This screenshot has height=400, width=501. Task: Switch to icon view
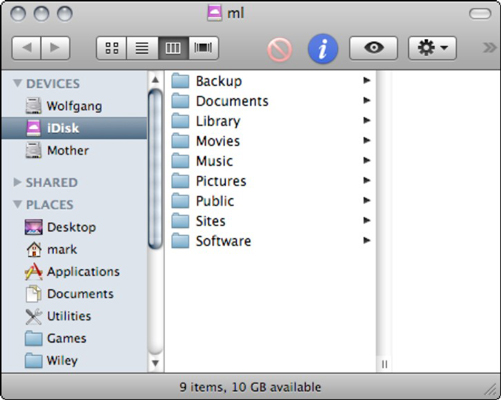[112, 48]
